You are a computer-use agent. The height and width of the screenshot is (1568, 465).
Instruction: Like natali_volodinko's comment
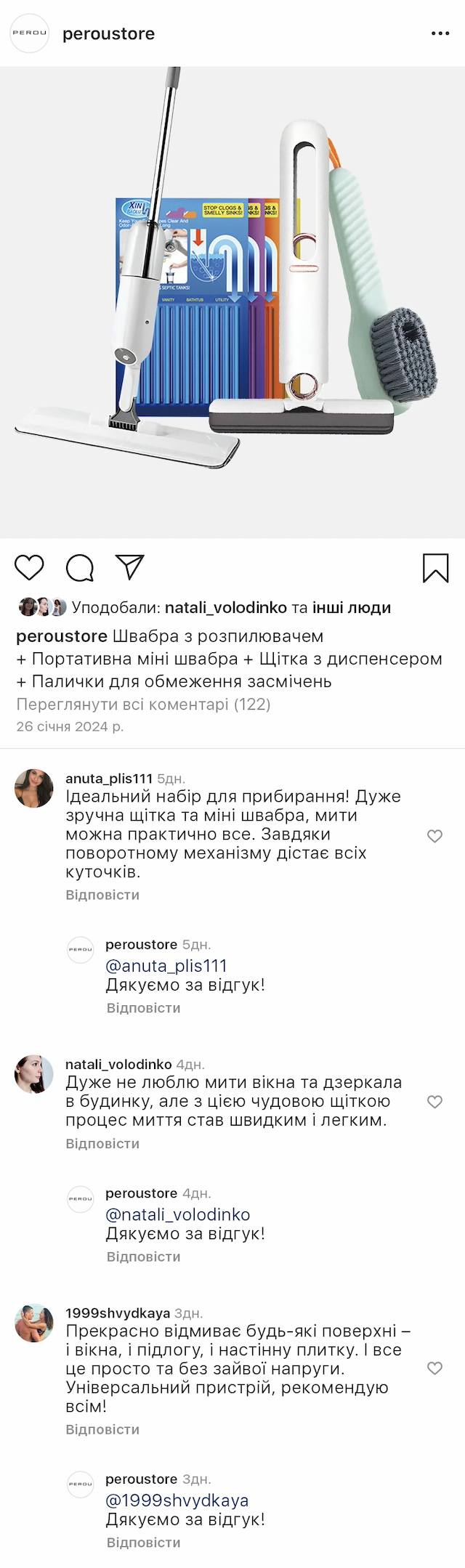pyautogui.click(x=434, y=1102)
